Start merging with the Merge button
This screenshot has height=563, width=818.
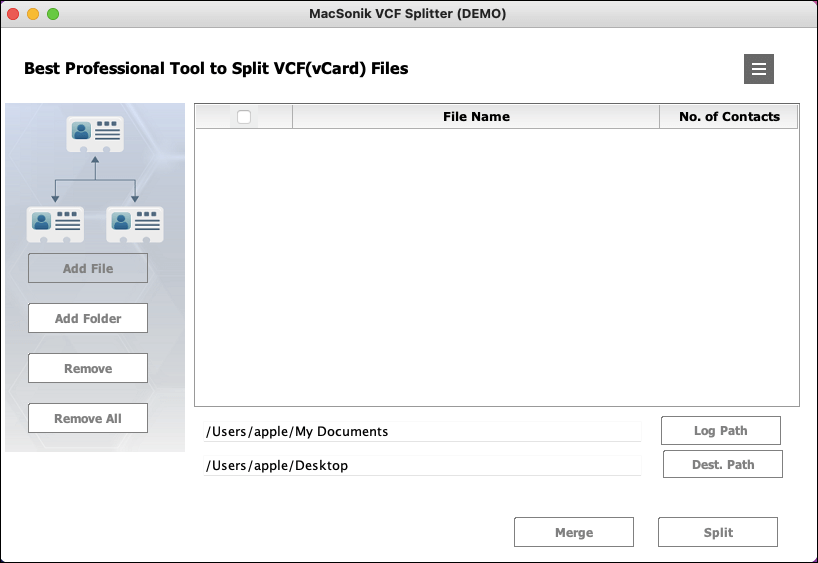pyautogui.click(x=574, y=532)
